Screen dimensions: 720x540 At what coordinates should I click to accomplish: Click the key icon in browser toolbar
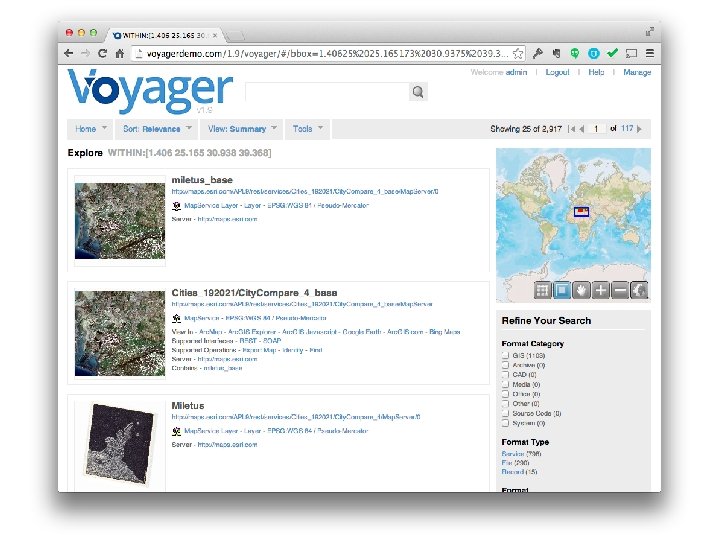coord(538,53)
